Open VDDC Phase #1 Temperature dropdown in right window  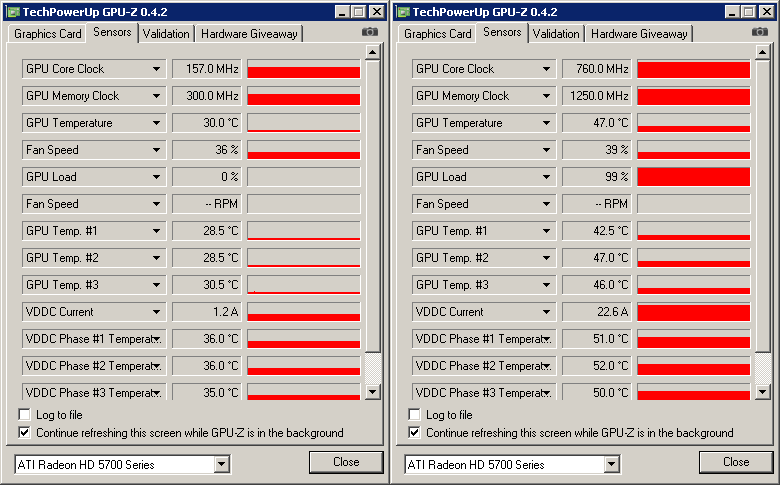(x=547, y=339)
